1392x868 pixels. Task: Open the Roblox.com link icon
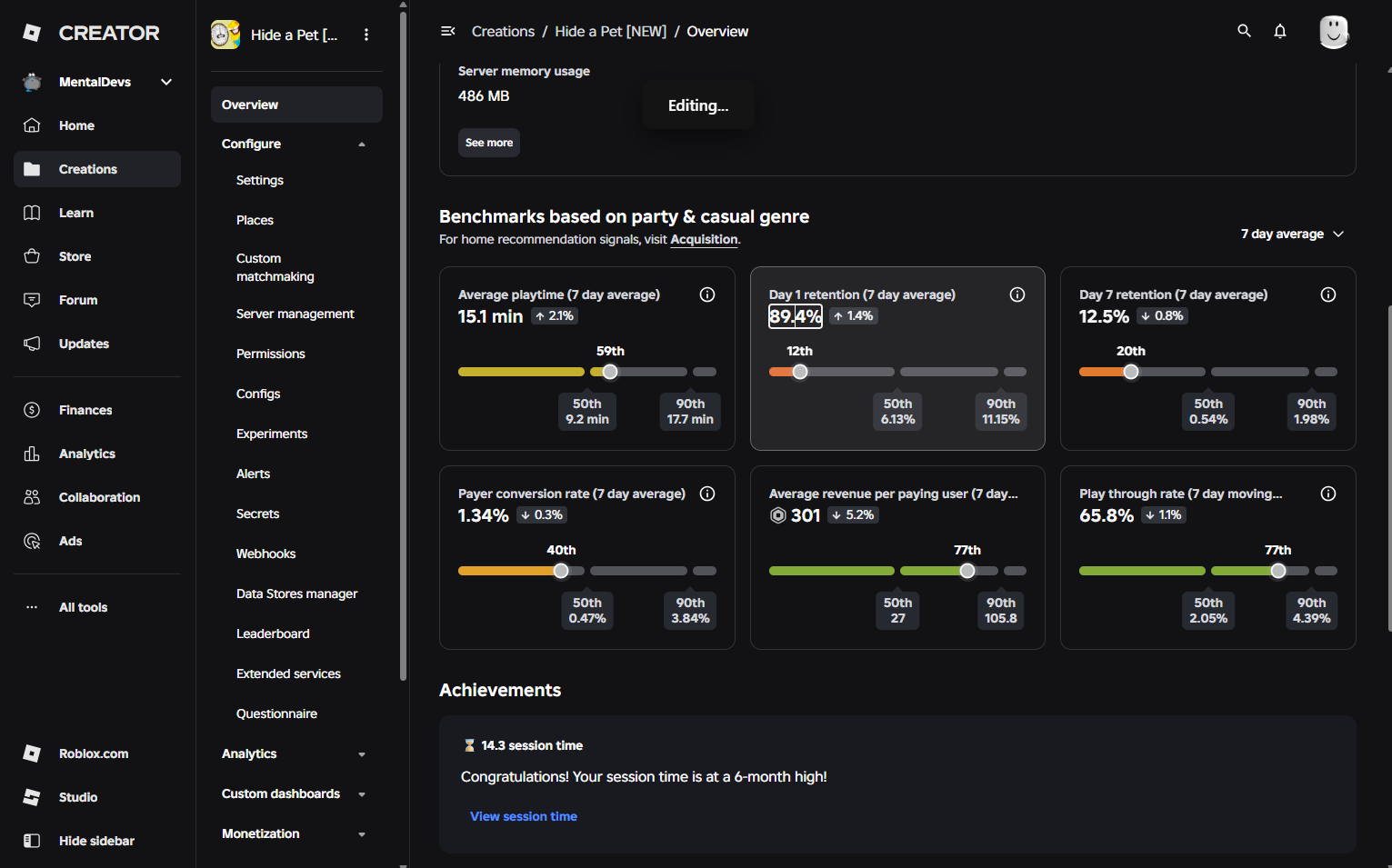click(x=32, y=753)
